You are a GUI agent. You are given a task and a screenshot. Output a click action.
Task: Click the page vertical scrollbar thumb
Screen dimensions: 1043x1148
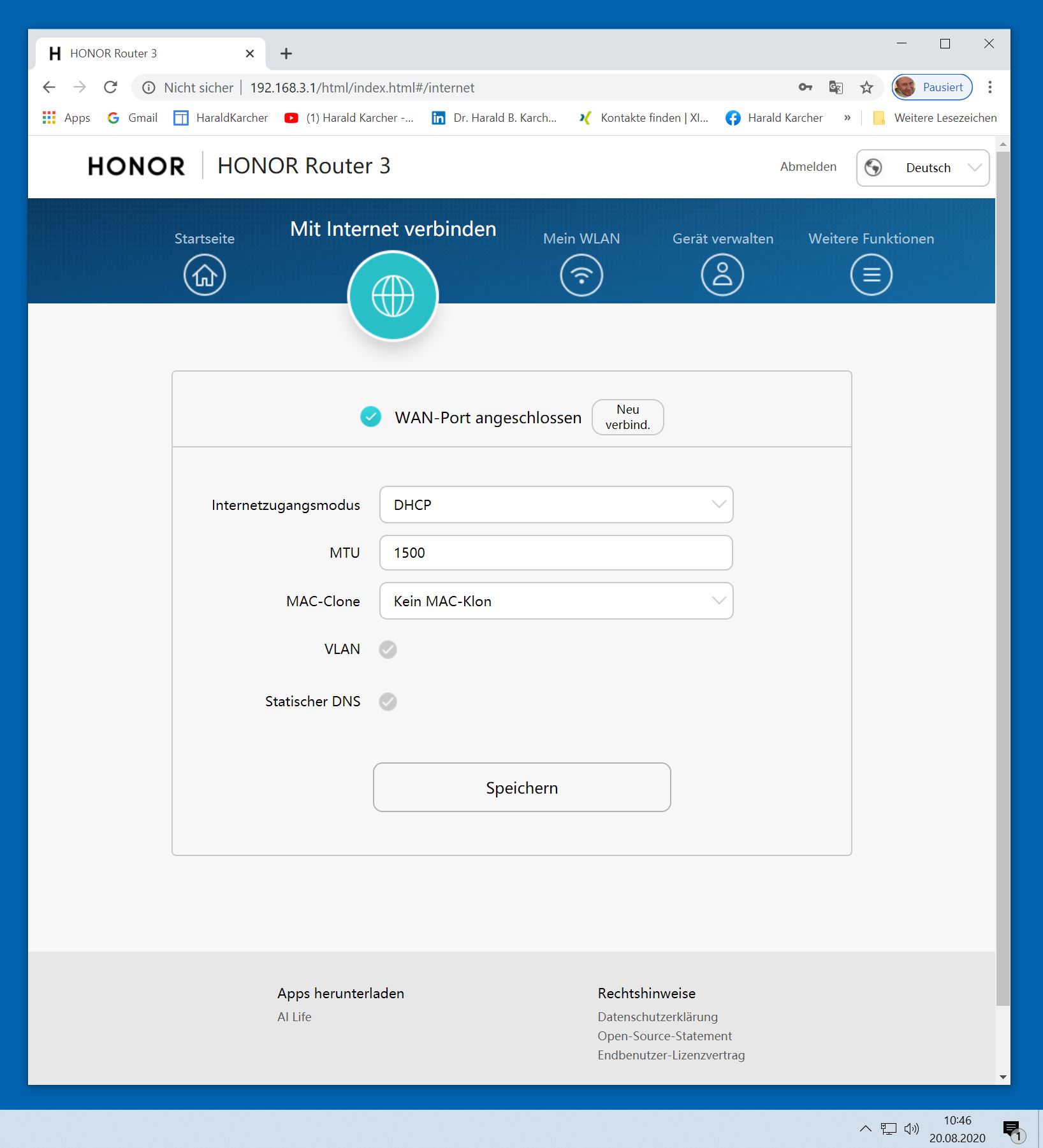point(1003,578)
